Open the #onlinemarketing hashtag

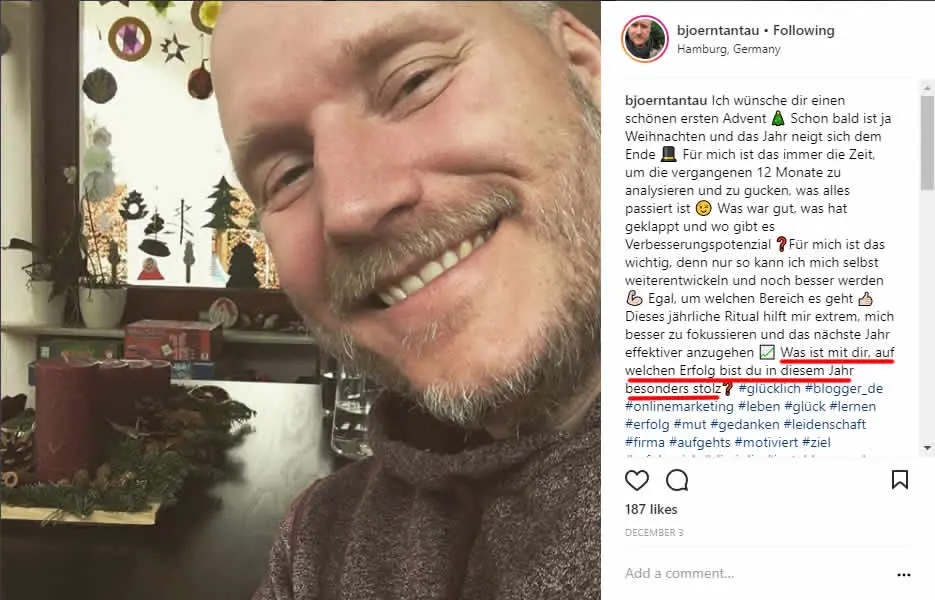(679, 406)
